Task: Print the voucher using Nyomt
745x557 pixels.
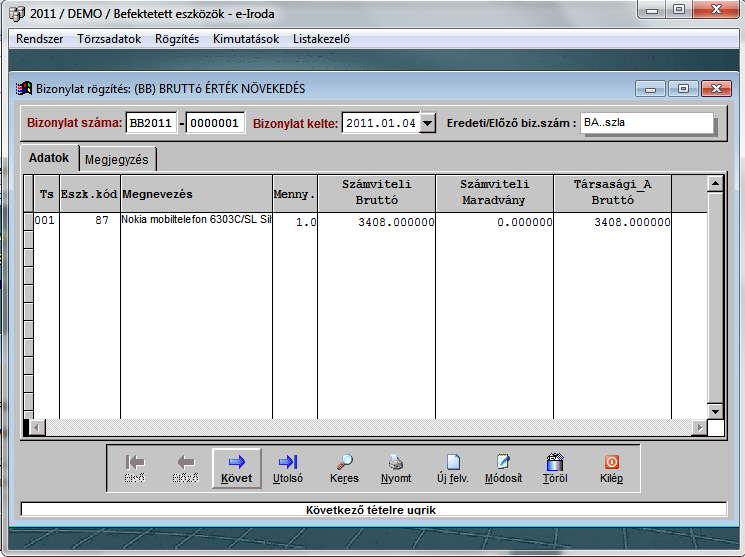Action: point(396,468)
